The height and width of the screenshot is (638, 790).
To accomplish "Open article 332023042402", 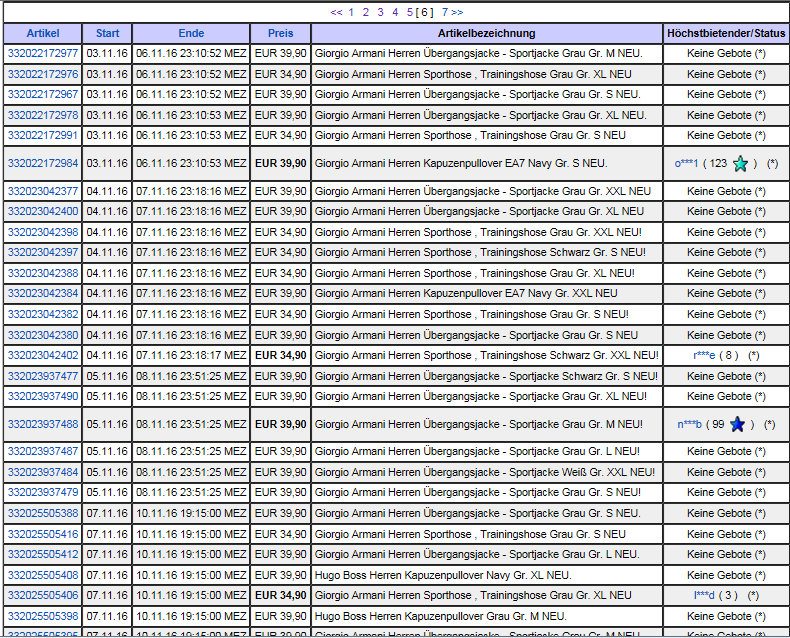I will (43, 355).
